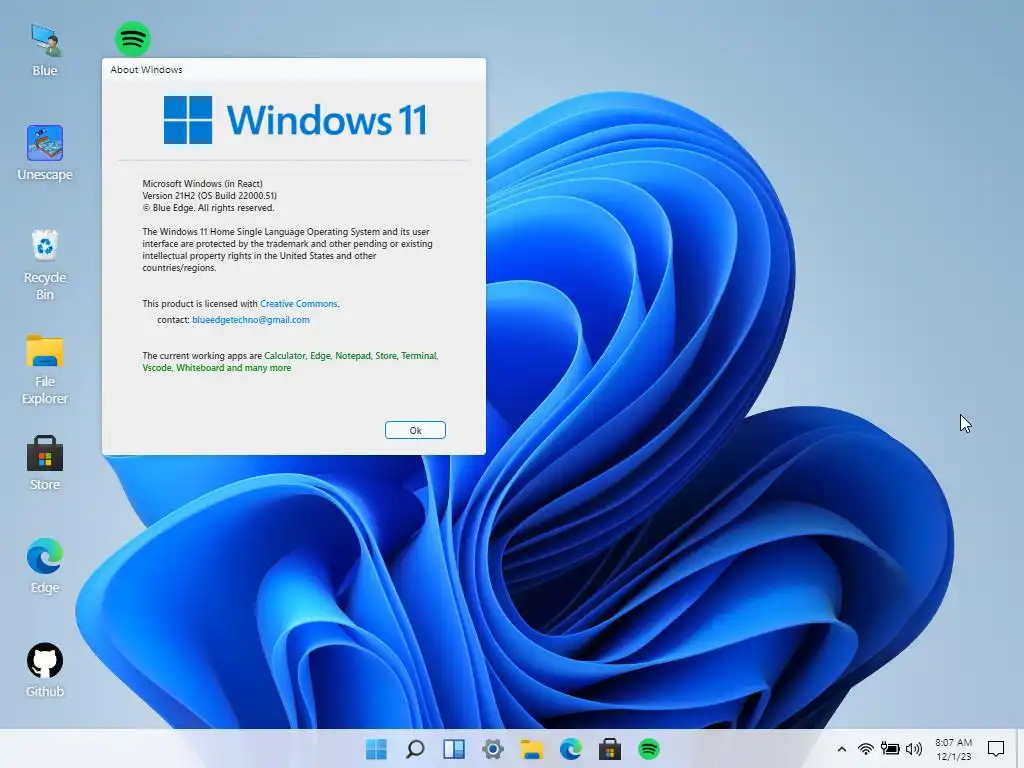The height and width of the screenshot is (768, 1024).
Task: Open taskbar Search magnifier
Action: tap(415, 749)
